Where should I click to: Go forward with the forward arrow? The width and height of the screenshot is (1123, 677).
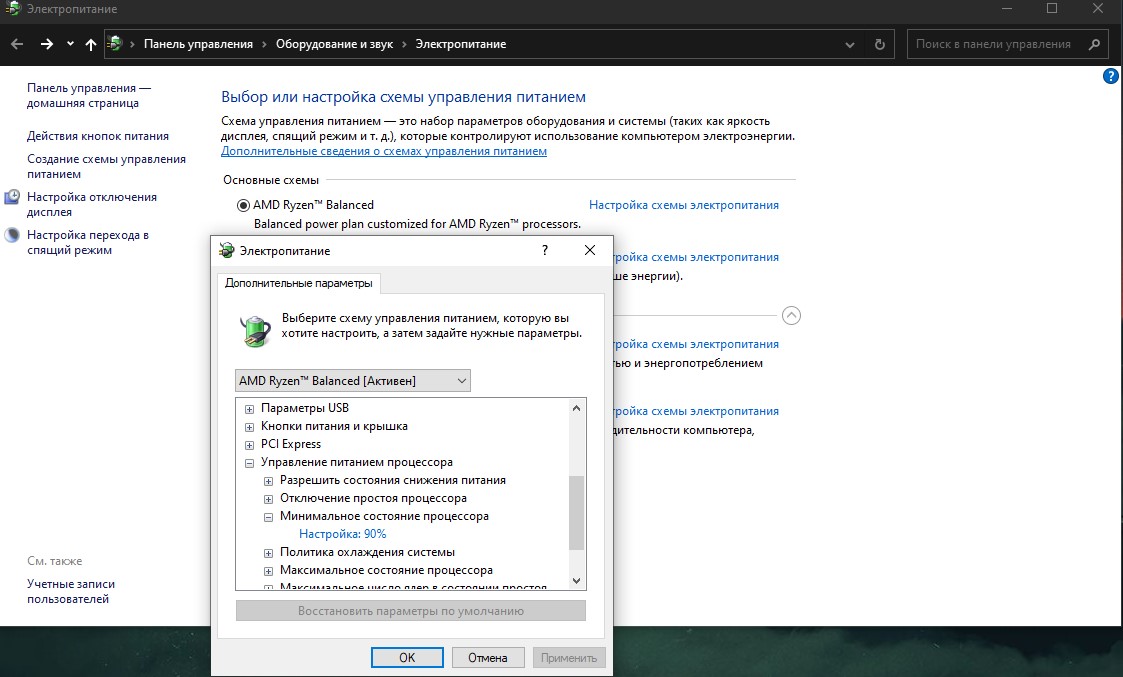(47, 44)
